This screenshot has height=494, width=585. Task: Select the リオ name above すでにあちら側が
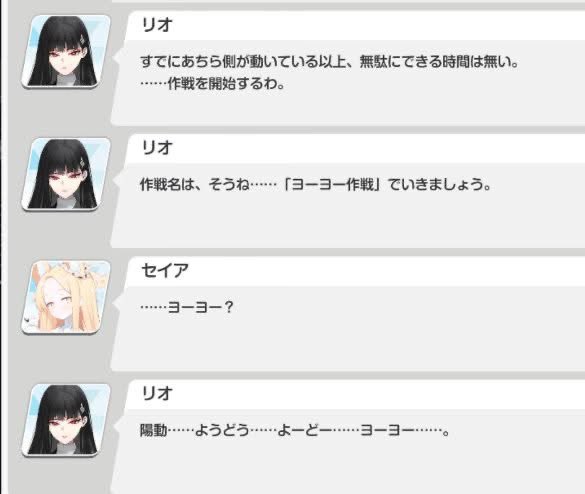coord(157,25)
